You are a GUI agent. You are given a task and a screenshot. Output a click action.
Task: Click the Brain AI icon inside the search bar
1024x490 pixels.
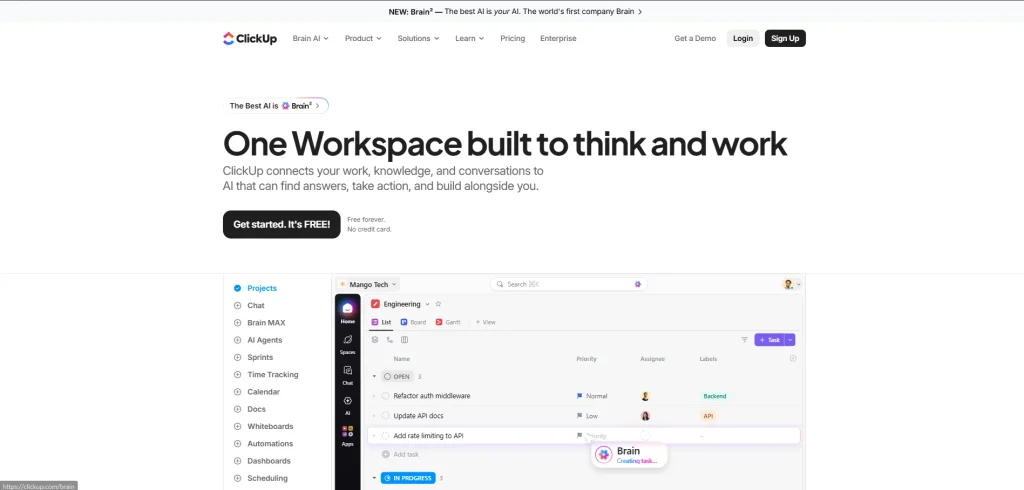coord(637,284)
